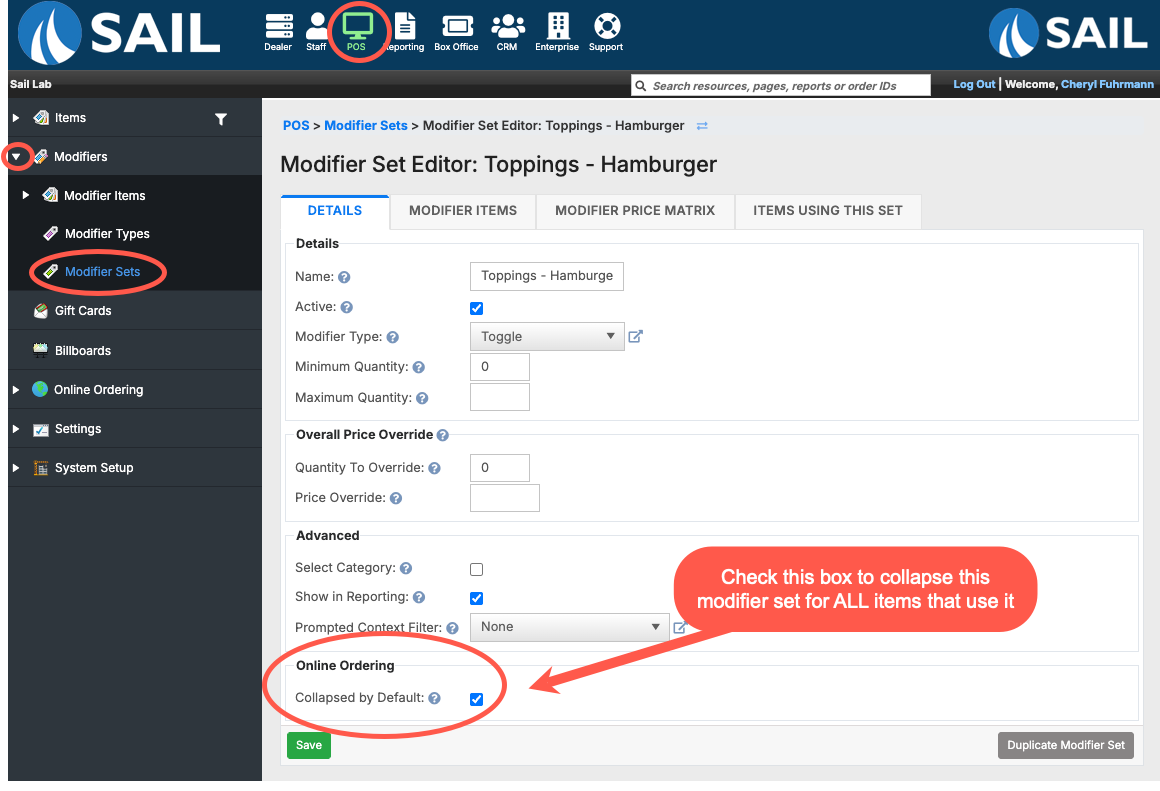Toggle the Active checkbox

tap(476, 309)
